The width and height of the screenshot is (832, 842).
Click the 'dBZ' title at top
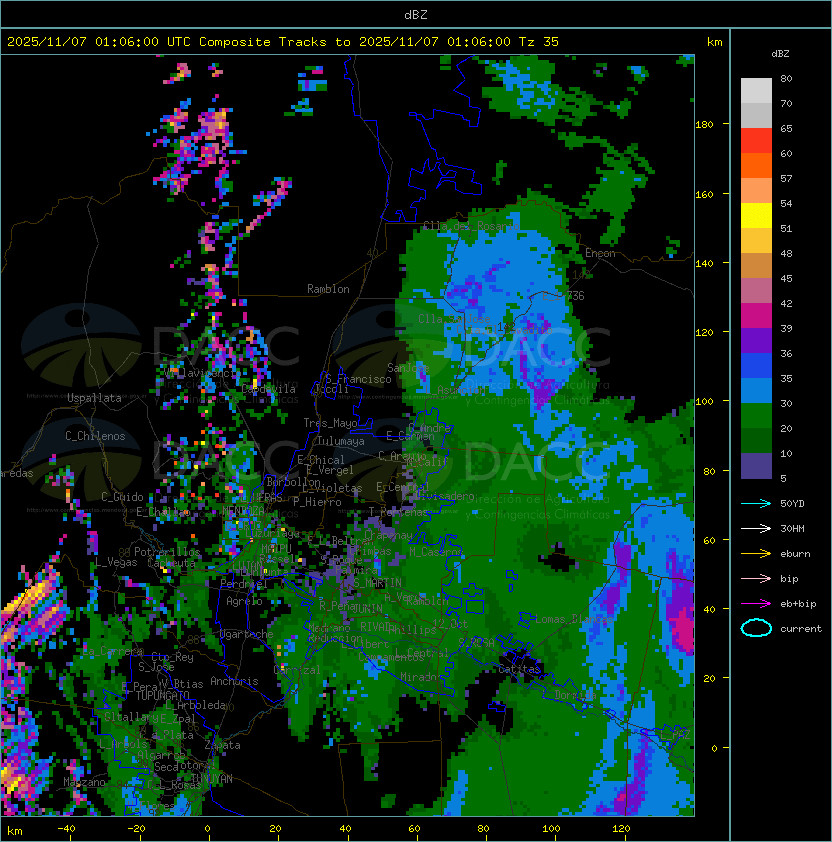[x=416, y=15]
